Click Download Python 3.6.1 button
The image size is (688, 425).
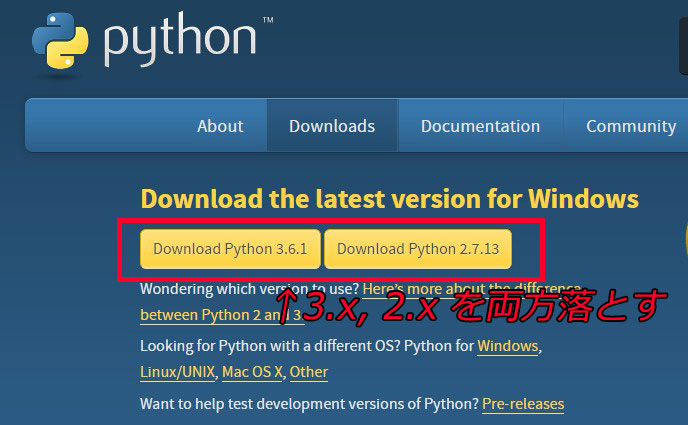pyautogui.click(x=230, y=249)
